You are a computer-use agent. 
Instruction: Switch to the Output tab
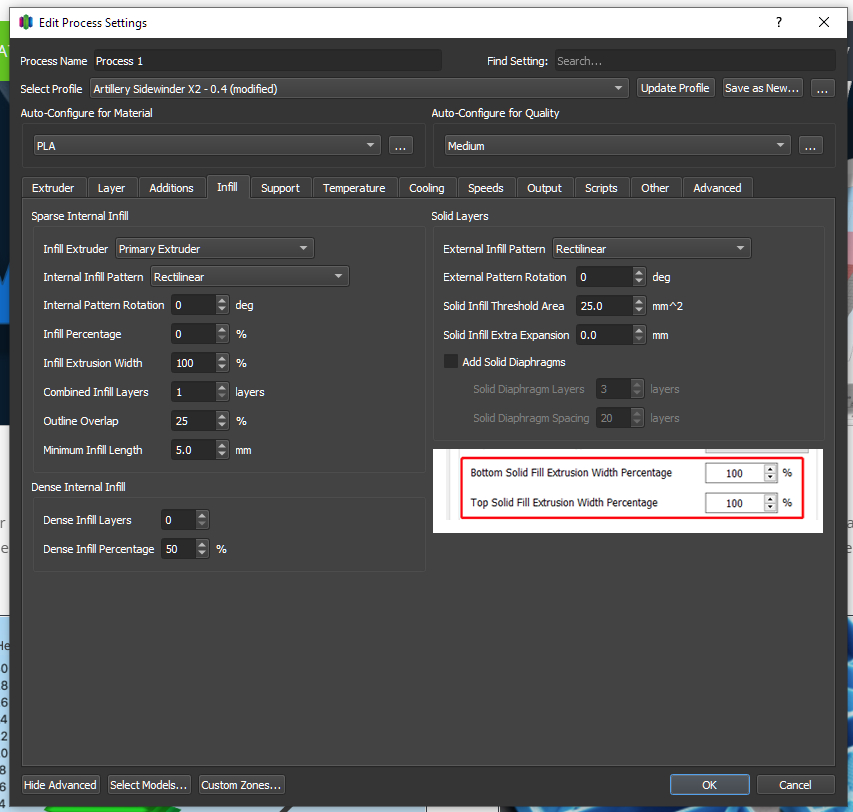[x=545, y=188]
